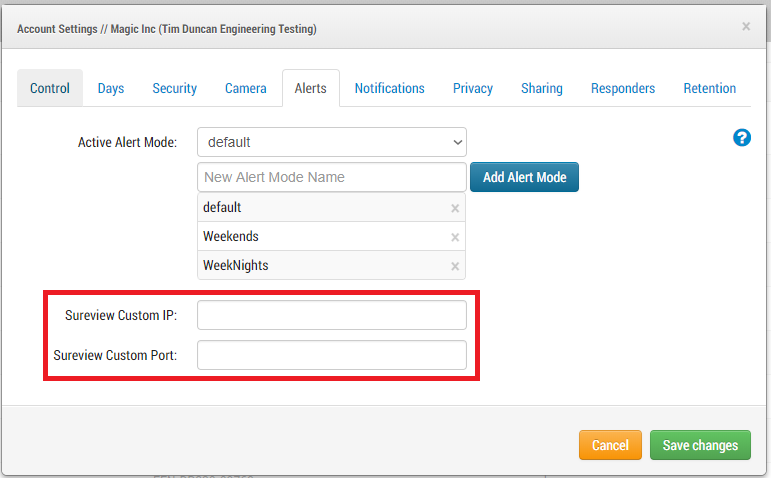Select the Camera tab
The width and height of the screenshot is (771, 478).
pyautogui.click(x=246, y=88)
